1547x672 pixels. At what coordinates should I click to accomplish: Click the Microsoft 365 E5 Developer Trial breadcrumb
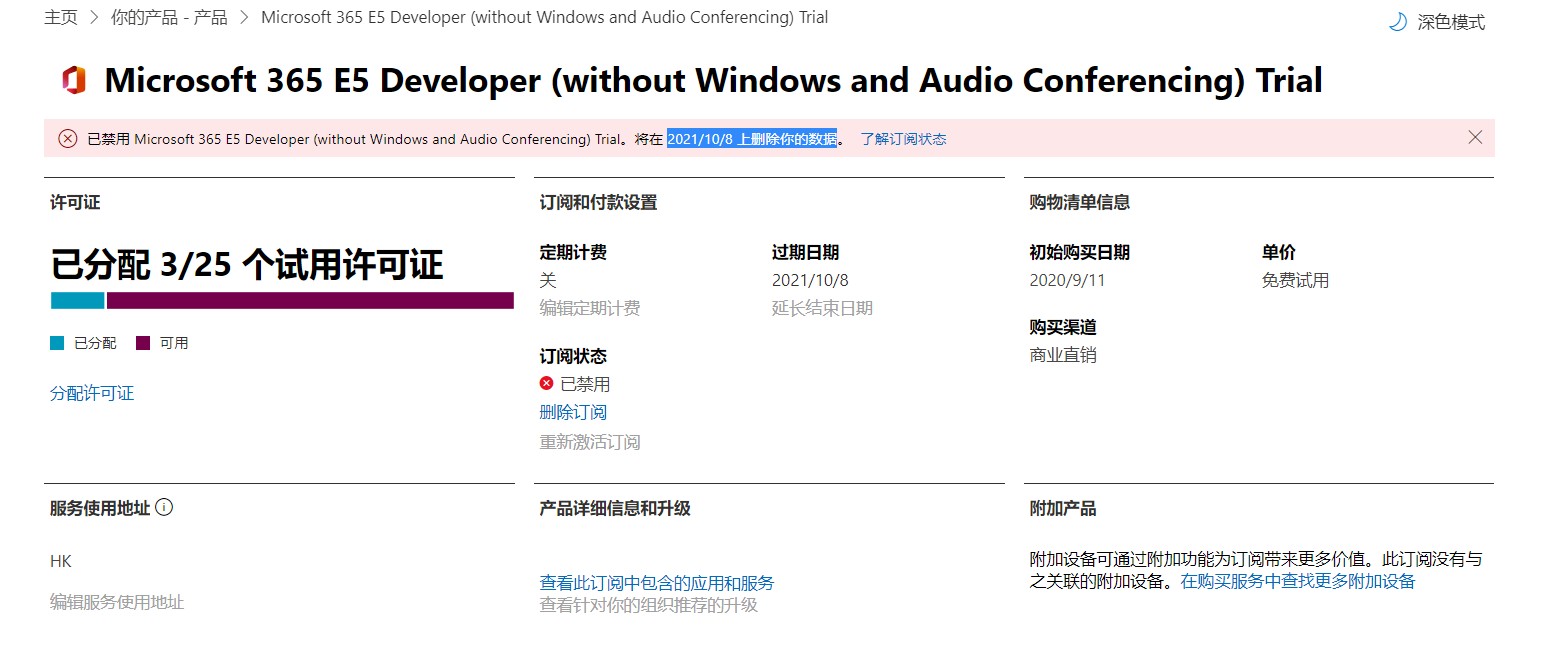tap(544, 18)
